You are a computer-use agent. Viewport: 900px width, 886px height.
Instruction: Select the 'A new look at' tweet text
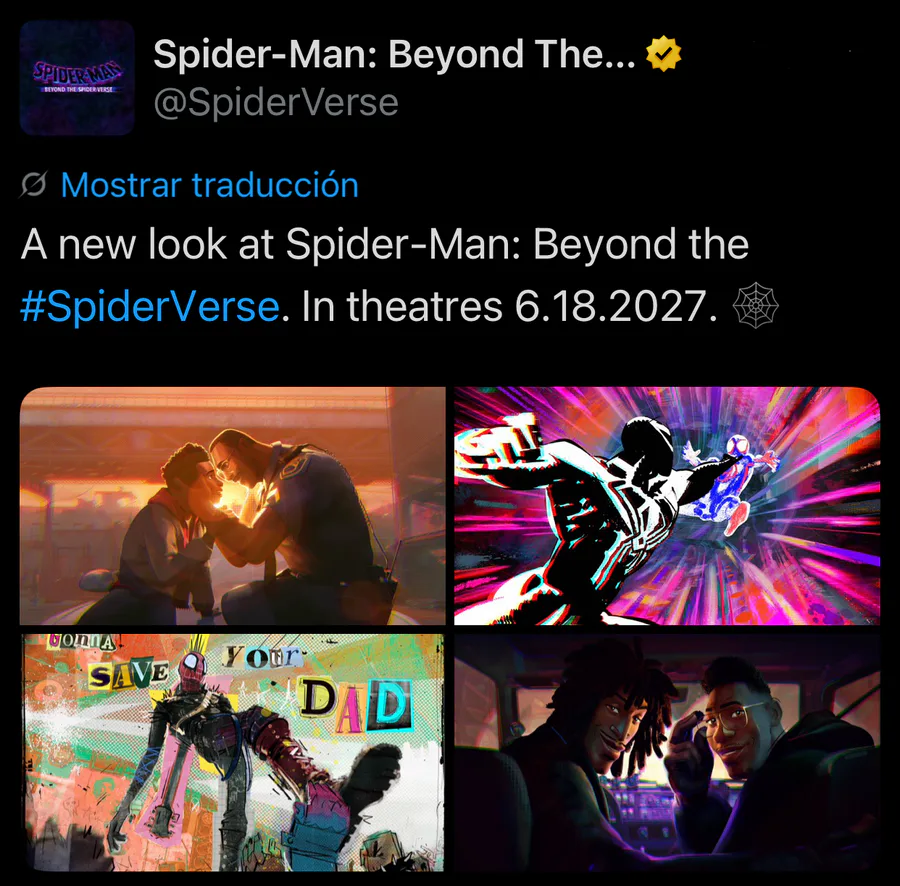(148, 244)
